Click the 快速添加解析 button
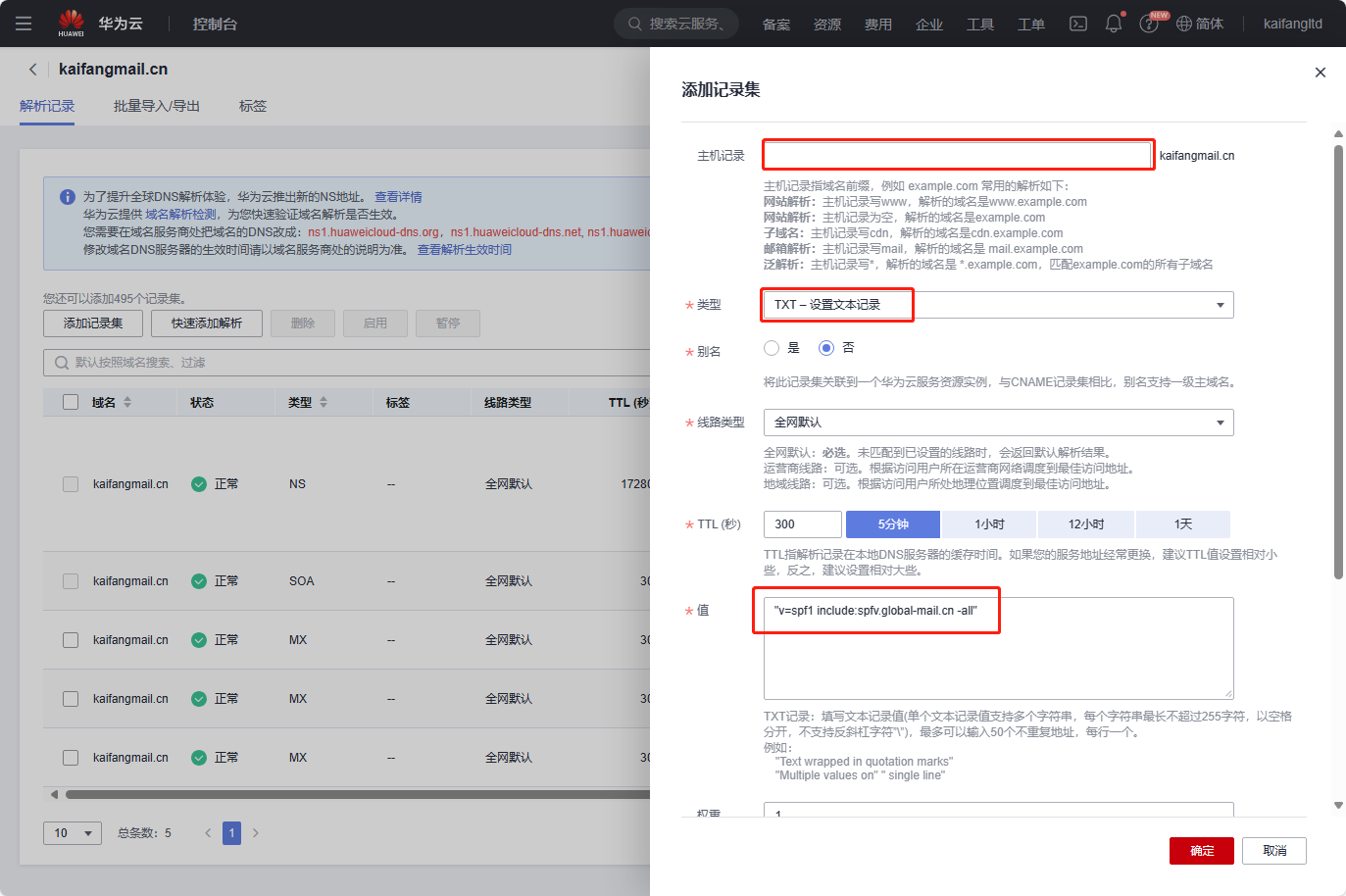The height and width of the screenshot is (896, 1346). pos(207,324)
